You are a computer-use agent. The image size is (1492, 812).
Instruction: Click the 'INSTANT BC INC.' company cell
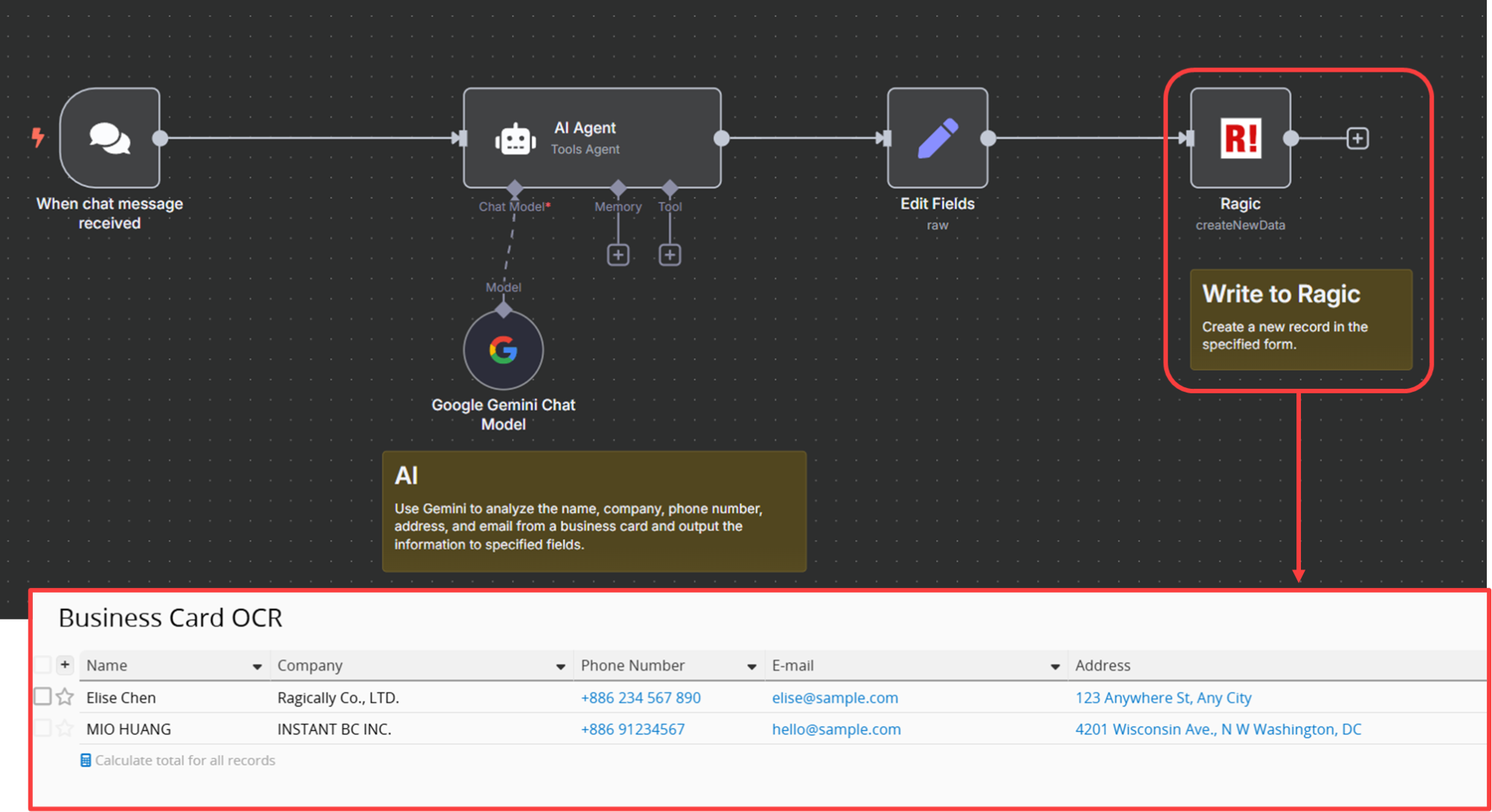coord(334,729)
